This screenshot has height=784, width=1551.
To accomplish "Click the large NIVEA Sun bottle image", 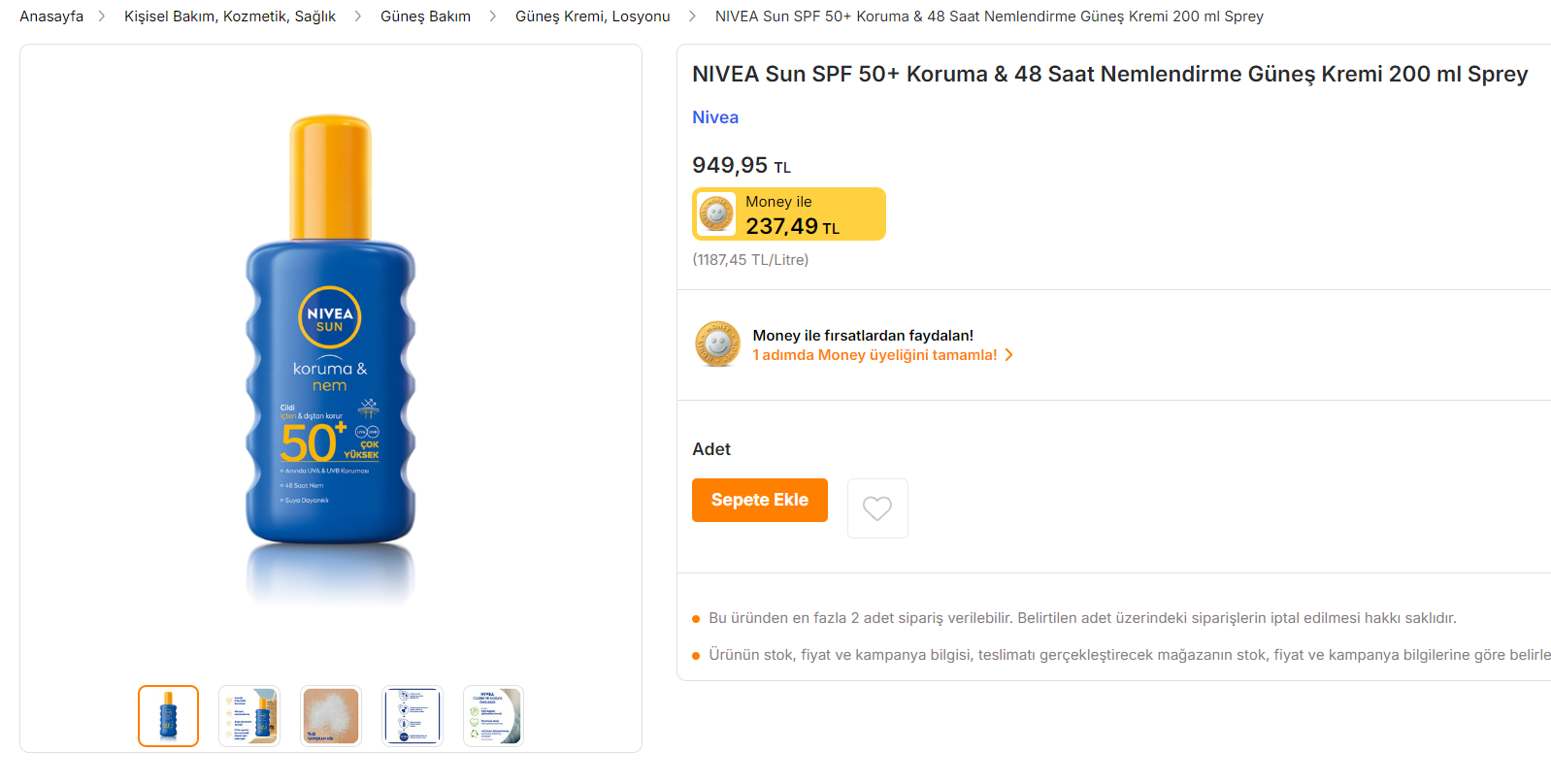I will point(331,359).
